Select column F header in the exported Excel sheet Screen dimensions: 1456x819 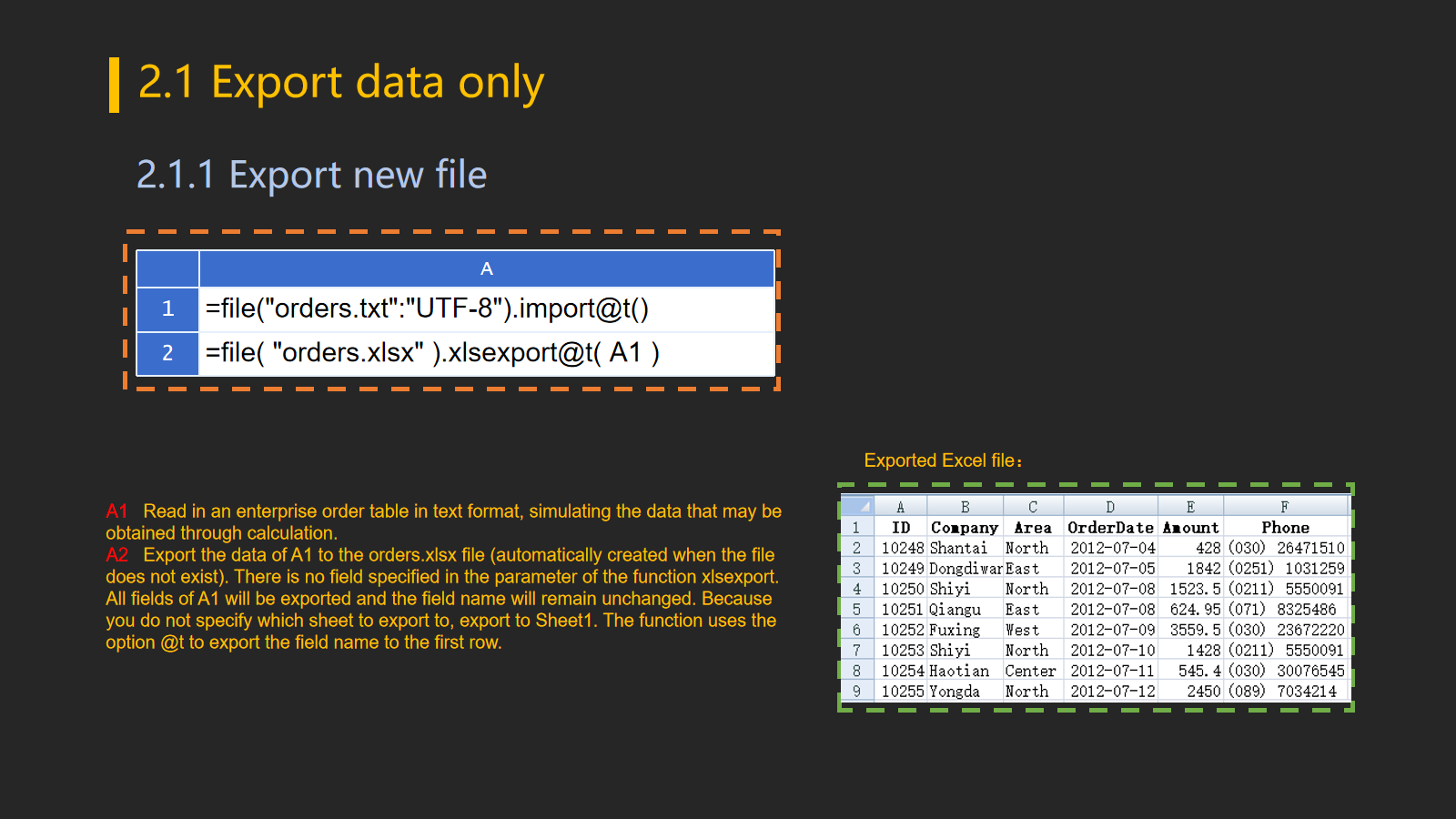1284,507
